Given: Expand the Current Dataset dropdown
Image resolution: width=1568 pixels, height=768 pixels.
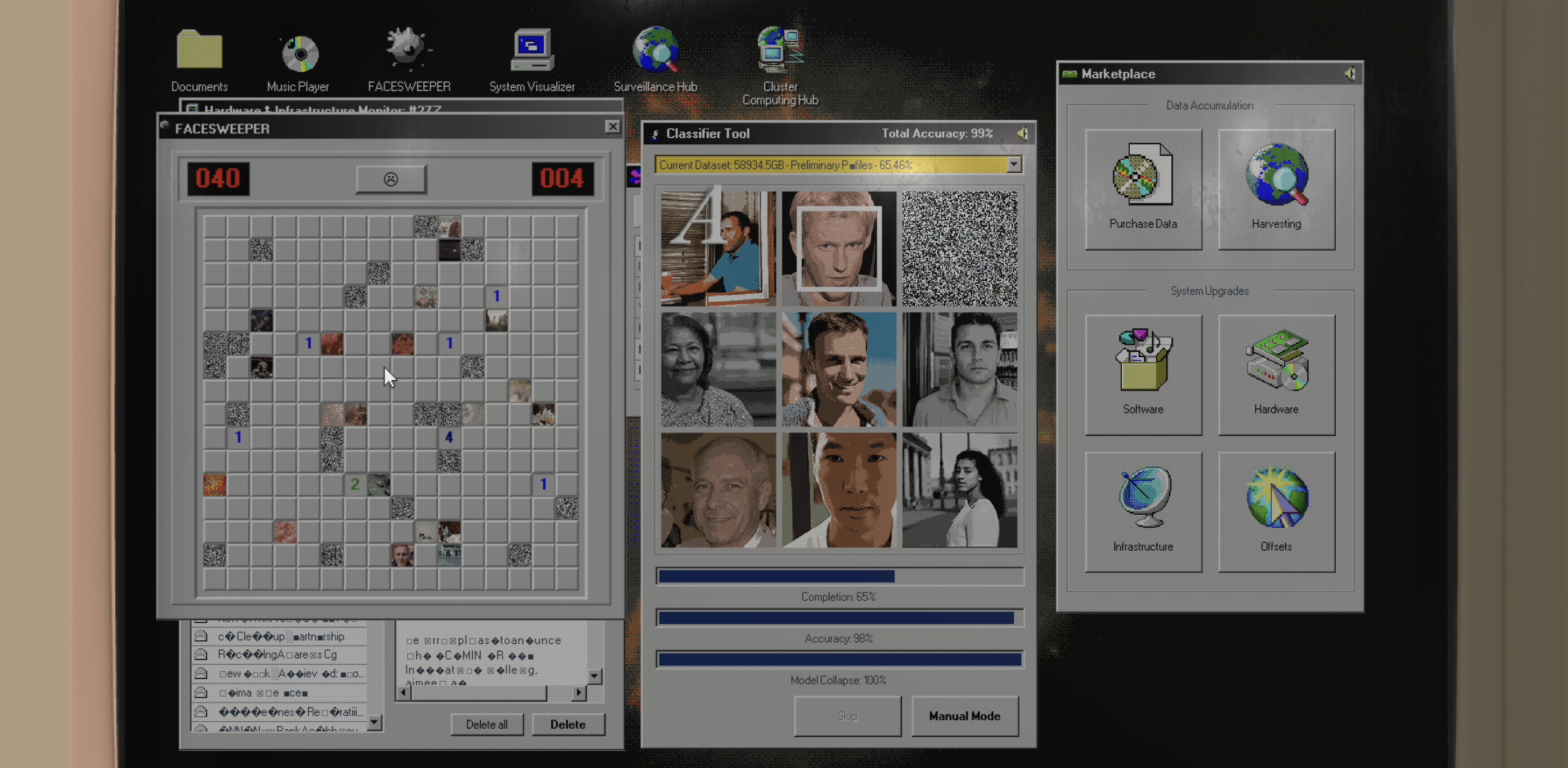Looking at the screenshot, I should (x=1013, y=164).
